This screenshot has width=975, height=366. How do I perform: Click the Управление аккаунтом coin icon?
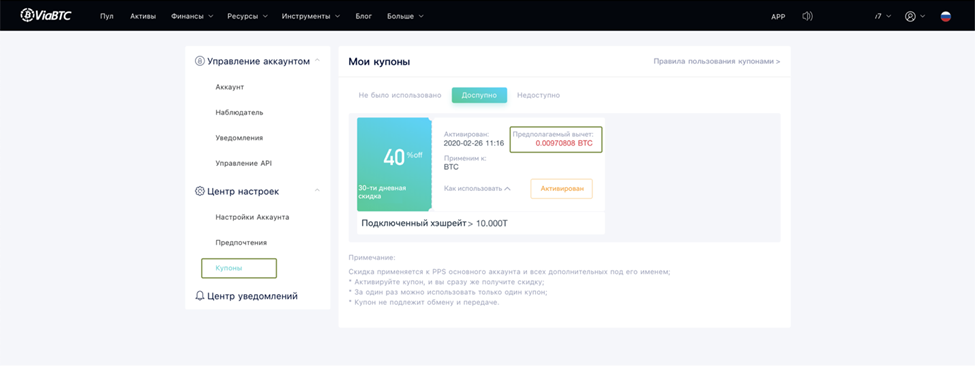tap(200, 61)
